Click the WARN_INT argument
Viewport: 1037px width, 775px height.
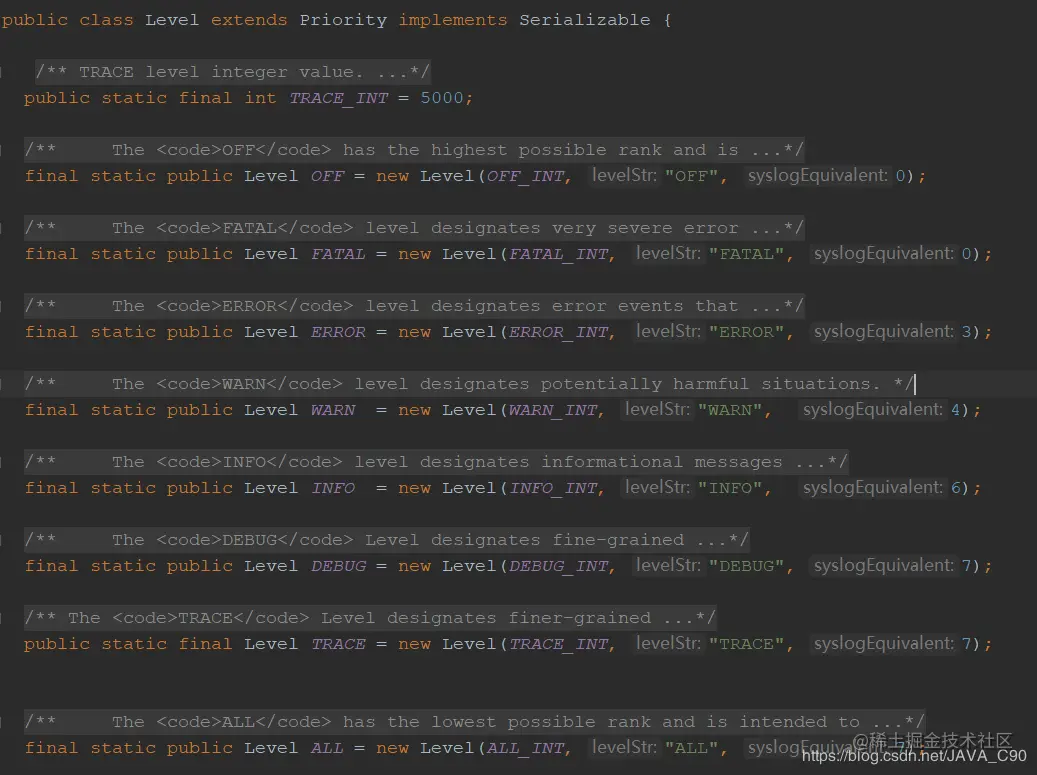[553, 410]
